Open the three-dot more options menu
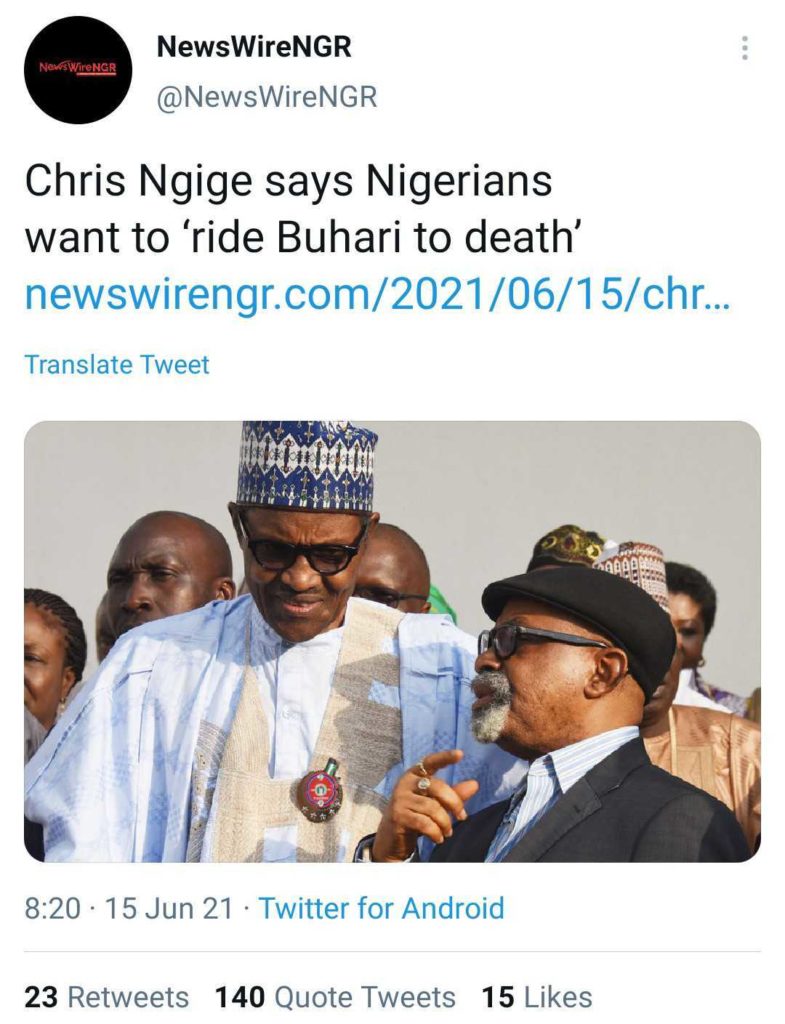The height and width of the screenshot is (1024, 785). point(744,48)
